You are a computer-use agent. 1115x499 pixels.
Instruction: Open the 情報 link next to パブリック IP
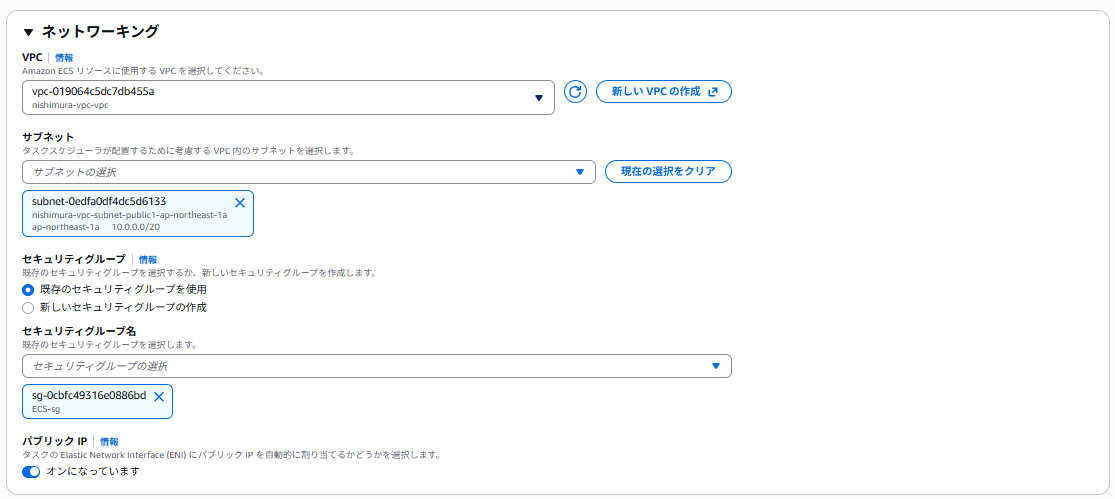(109, 441)
